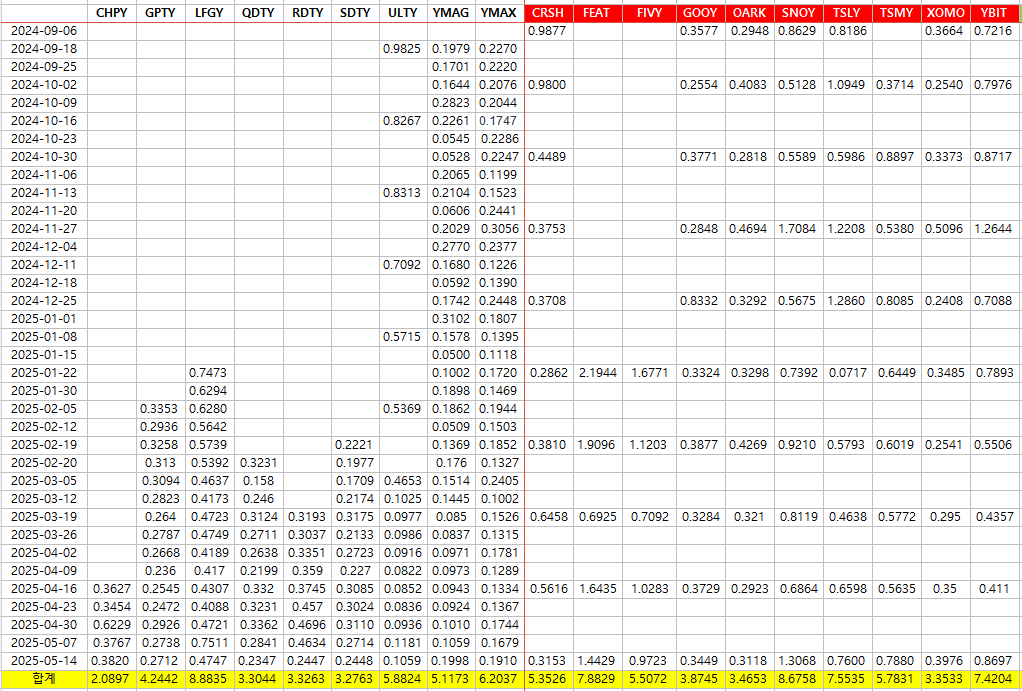Click RDTY value 0.3193
The image size is (1022, 691).
(x=307, y=517)
